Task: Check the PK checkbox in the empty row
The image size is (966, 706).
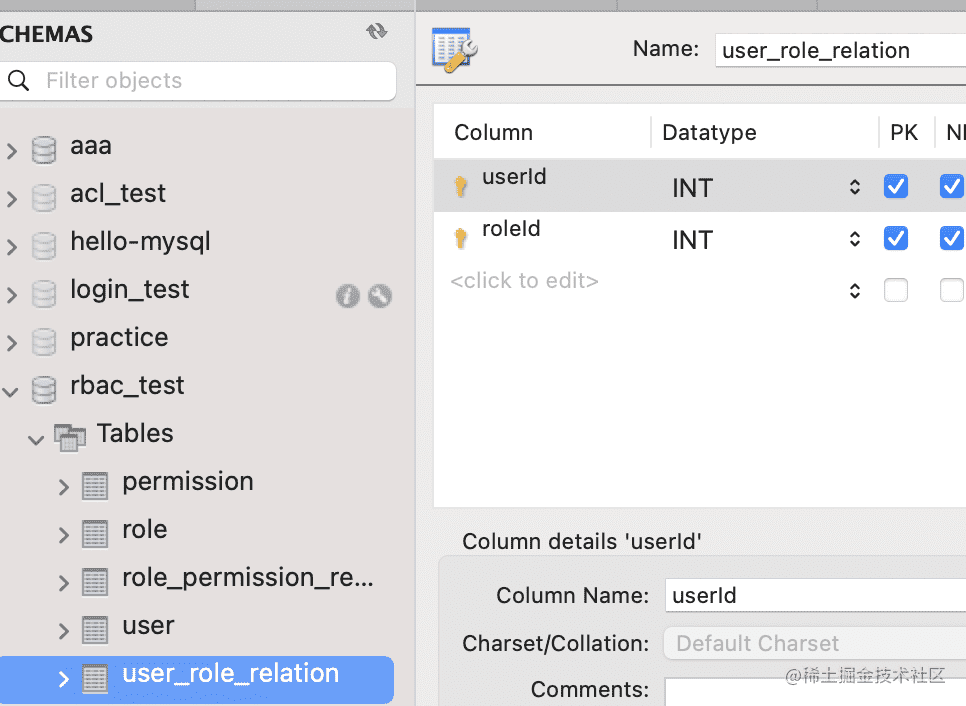Action: coord(896,290)
